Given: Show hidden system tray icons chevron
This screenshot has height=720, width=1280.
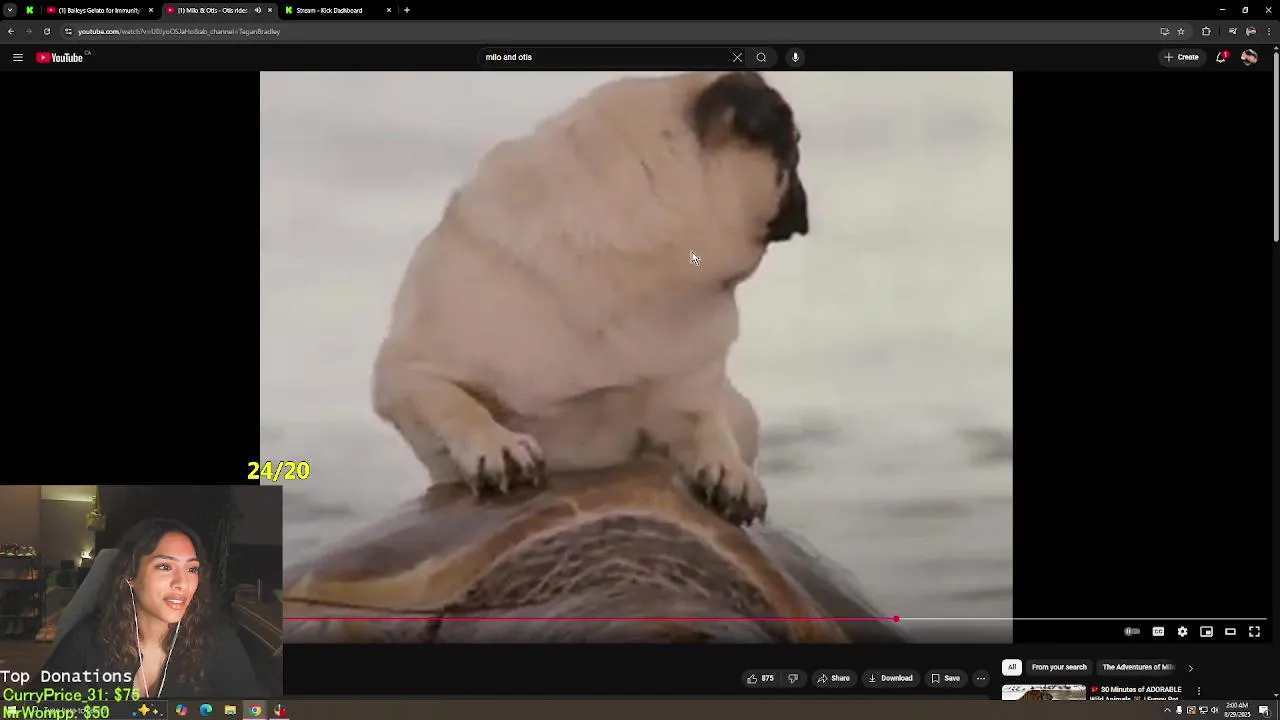Looking at the screenshot, I should [1167, 711].
